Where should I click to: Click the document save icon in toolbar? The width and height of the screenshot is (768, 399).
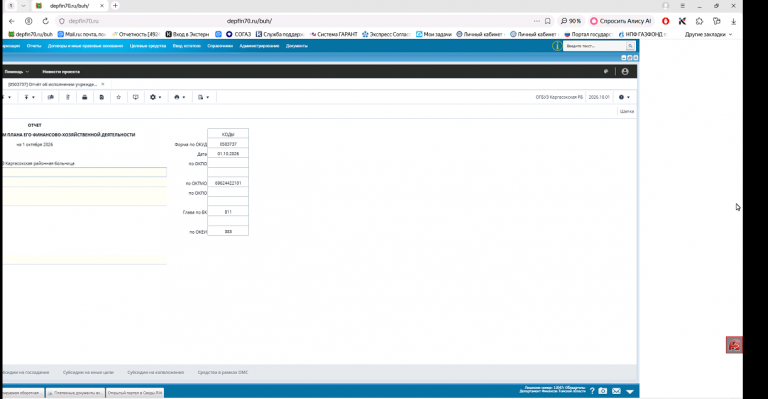(x=101, y=97)
